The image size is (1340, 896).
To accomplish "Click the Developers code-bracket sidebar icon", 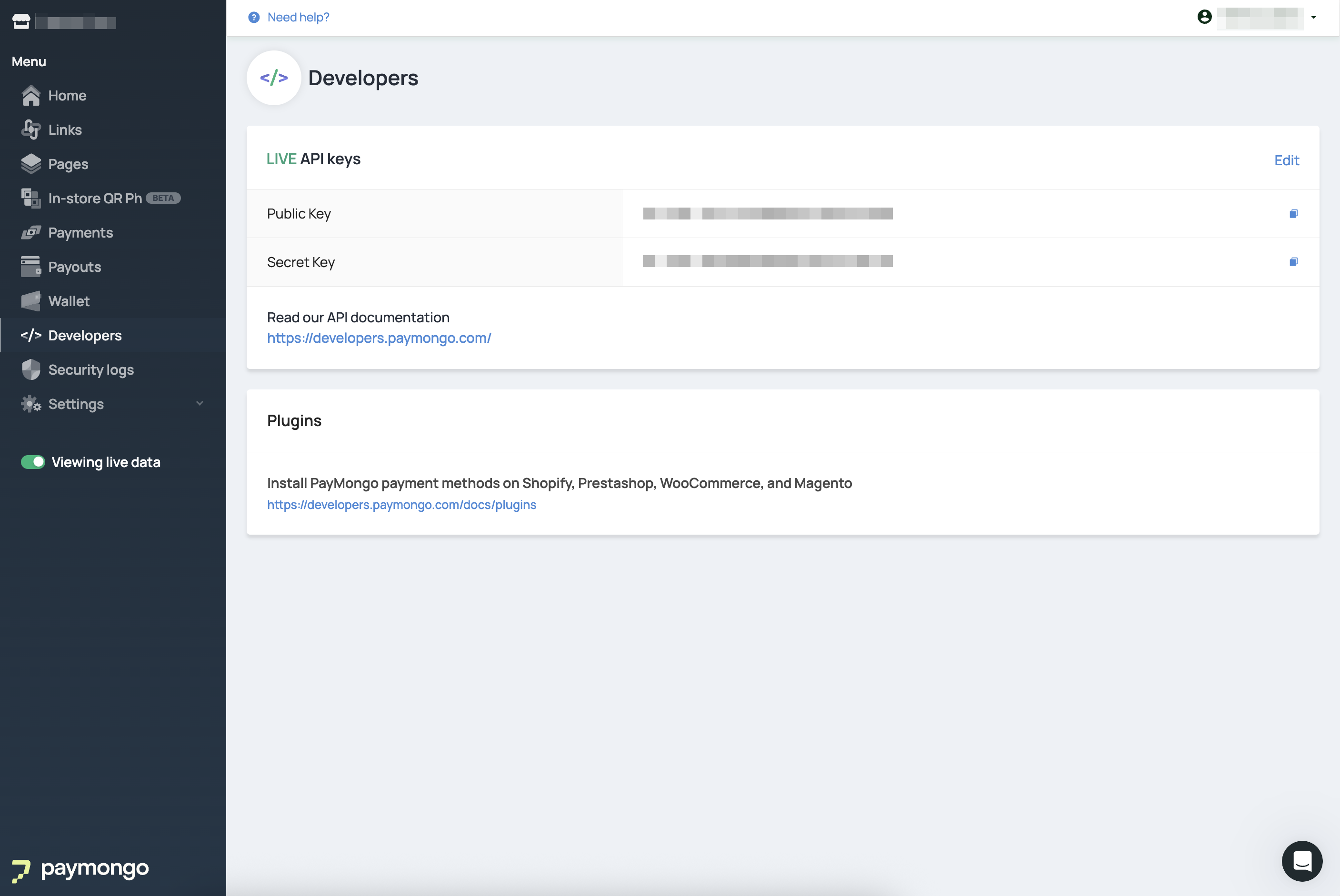I will click(31, 336).
